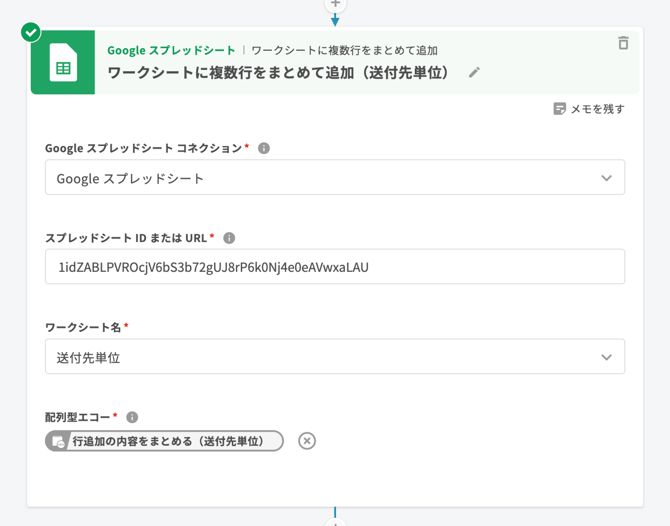The width and height of the screenshot is (670, 526).
Task: Add a step using the bottom plus button
Action: (x=335, y=522)
